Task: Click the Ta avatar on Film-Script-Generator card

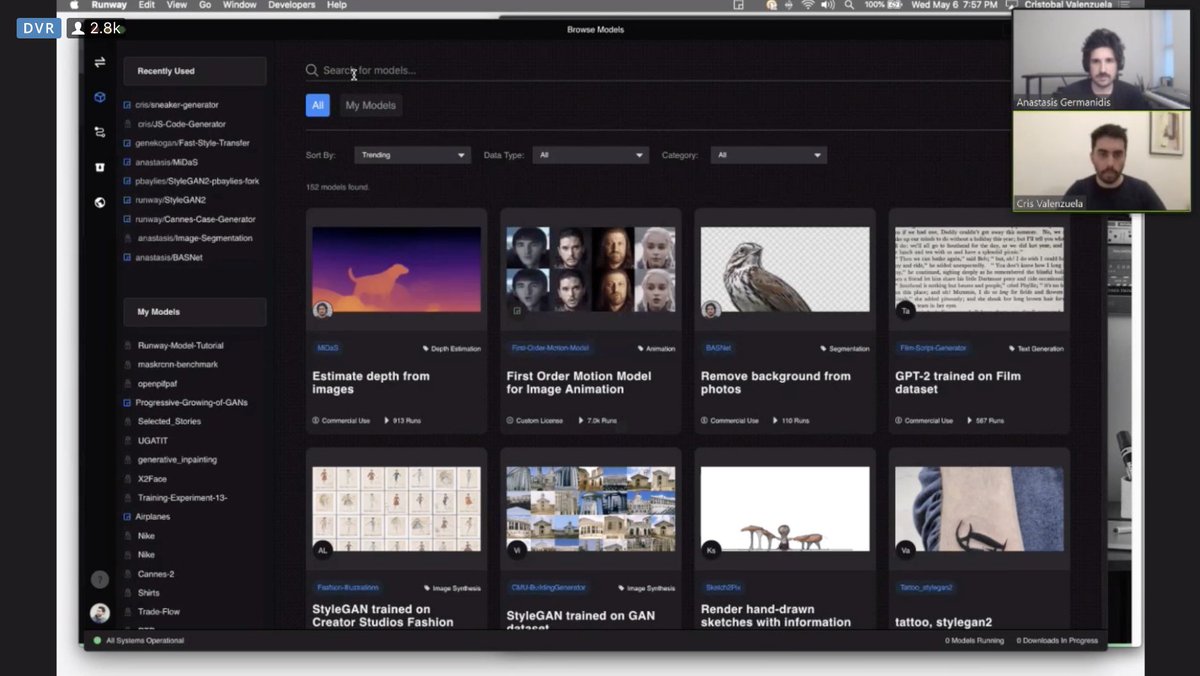Action: pyautogui.click(x=906, y=310)
